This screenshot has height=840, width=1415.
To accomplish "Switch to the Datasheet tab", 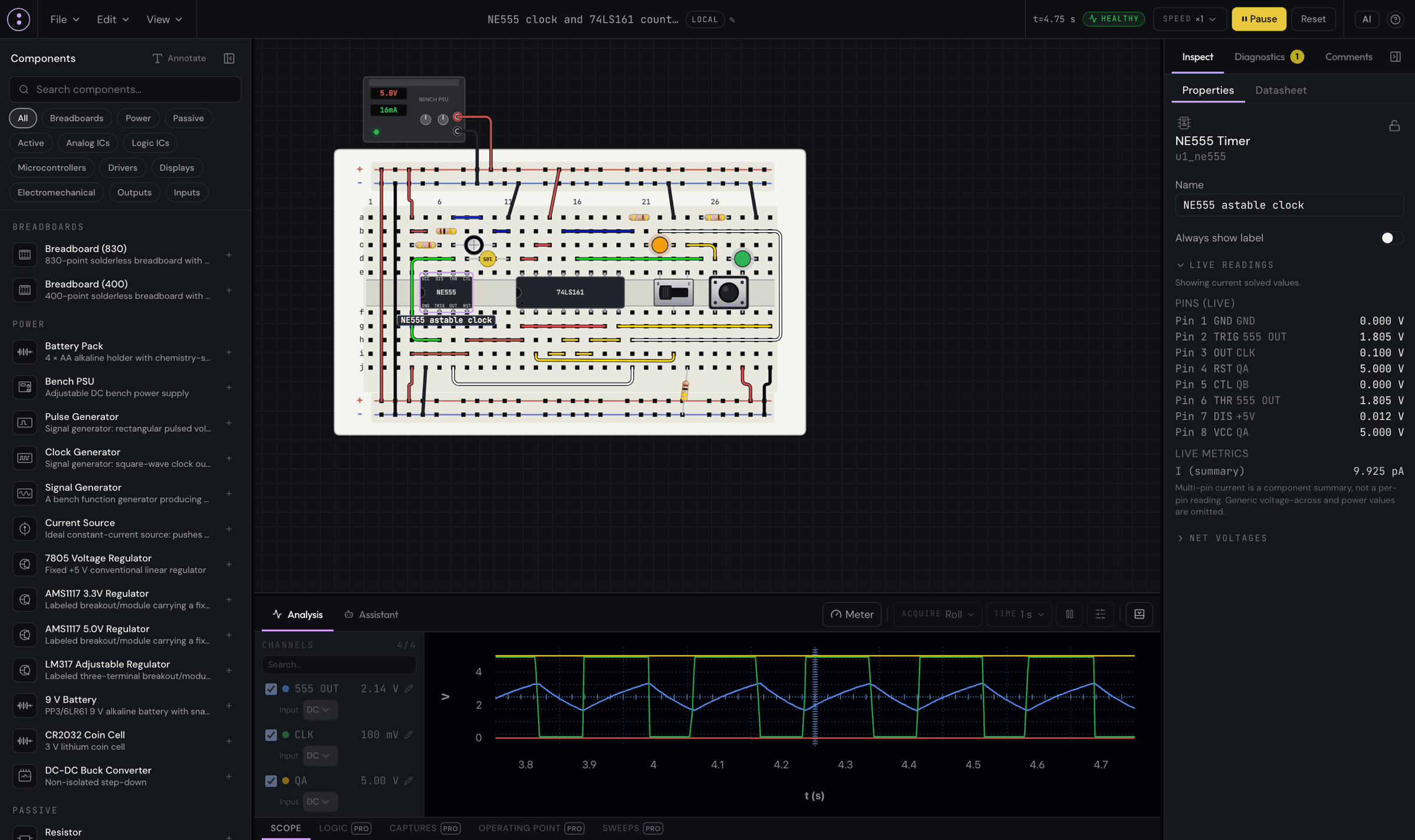I will click(1281, 90).
